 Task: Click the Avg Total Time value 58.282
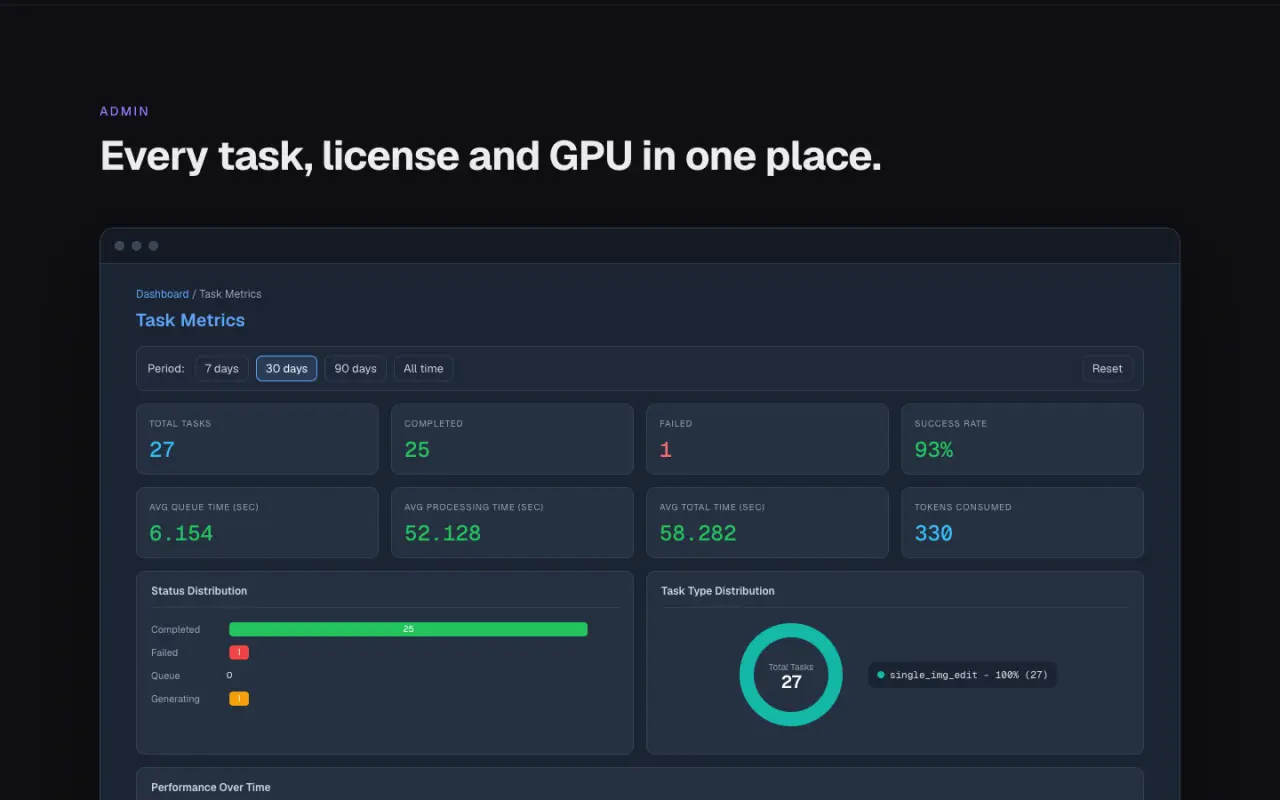698,534
